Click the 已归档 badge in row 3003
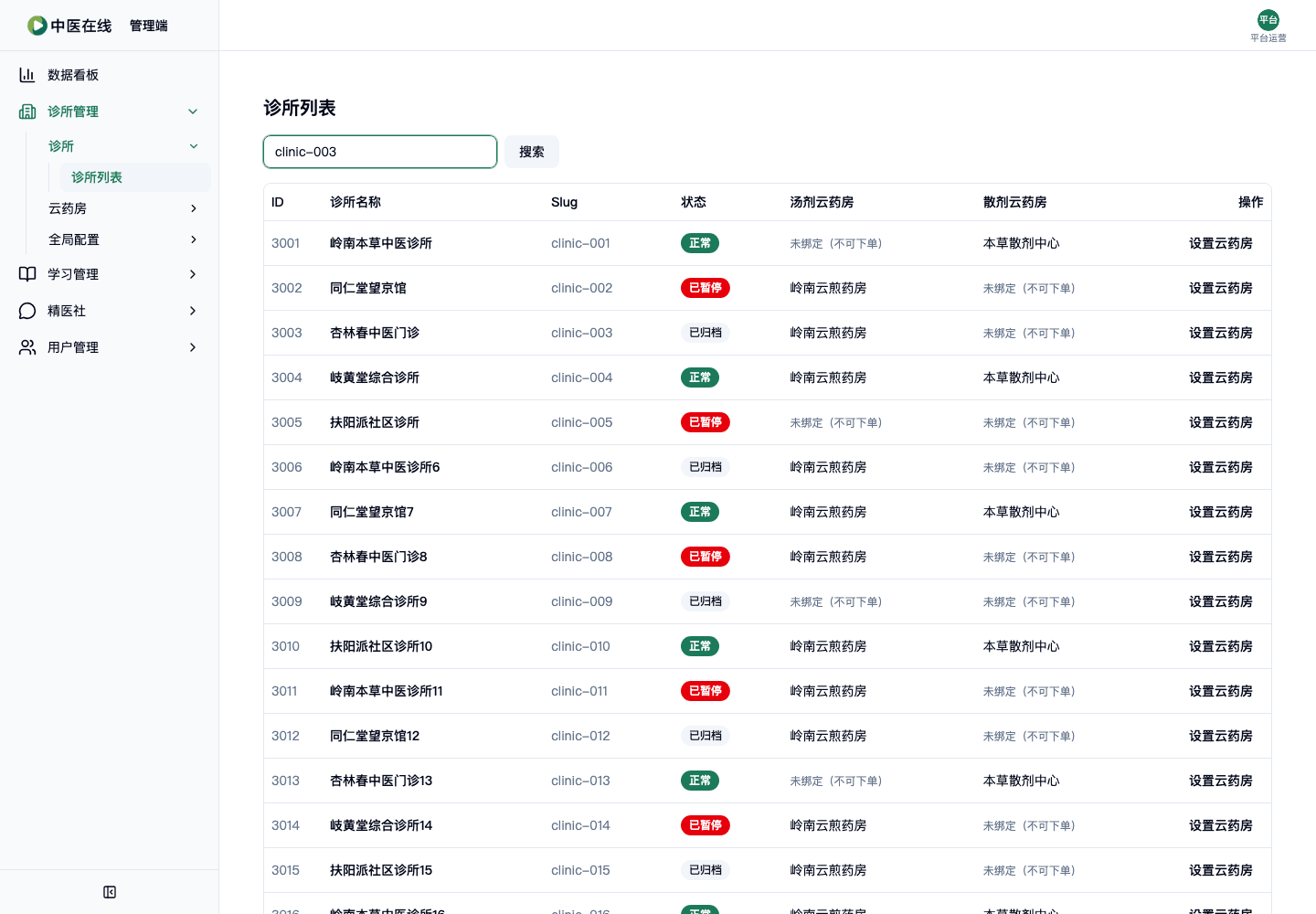The width and height of the screenshot is (1316, 914). [x=706, y=333]
